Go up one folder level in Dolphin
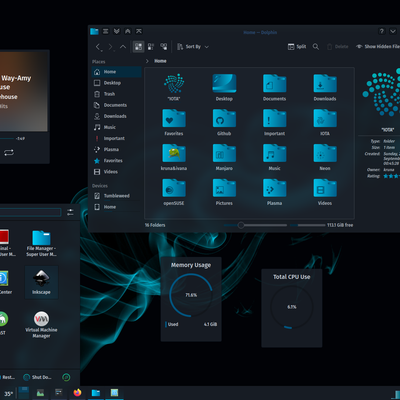 coord(123,47)
